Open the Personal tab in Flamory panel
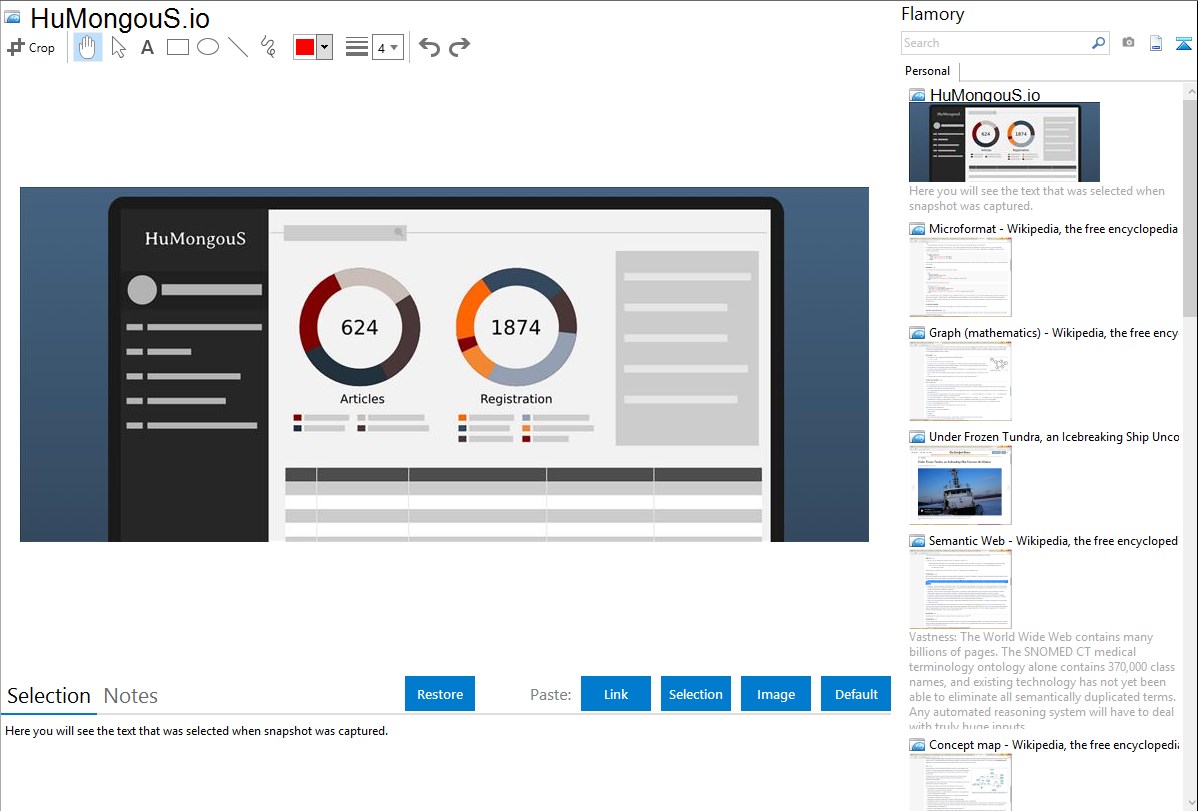Image resolution: width=1198 pixels, height=811 pixels. 927,71
